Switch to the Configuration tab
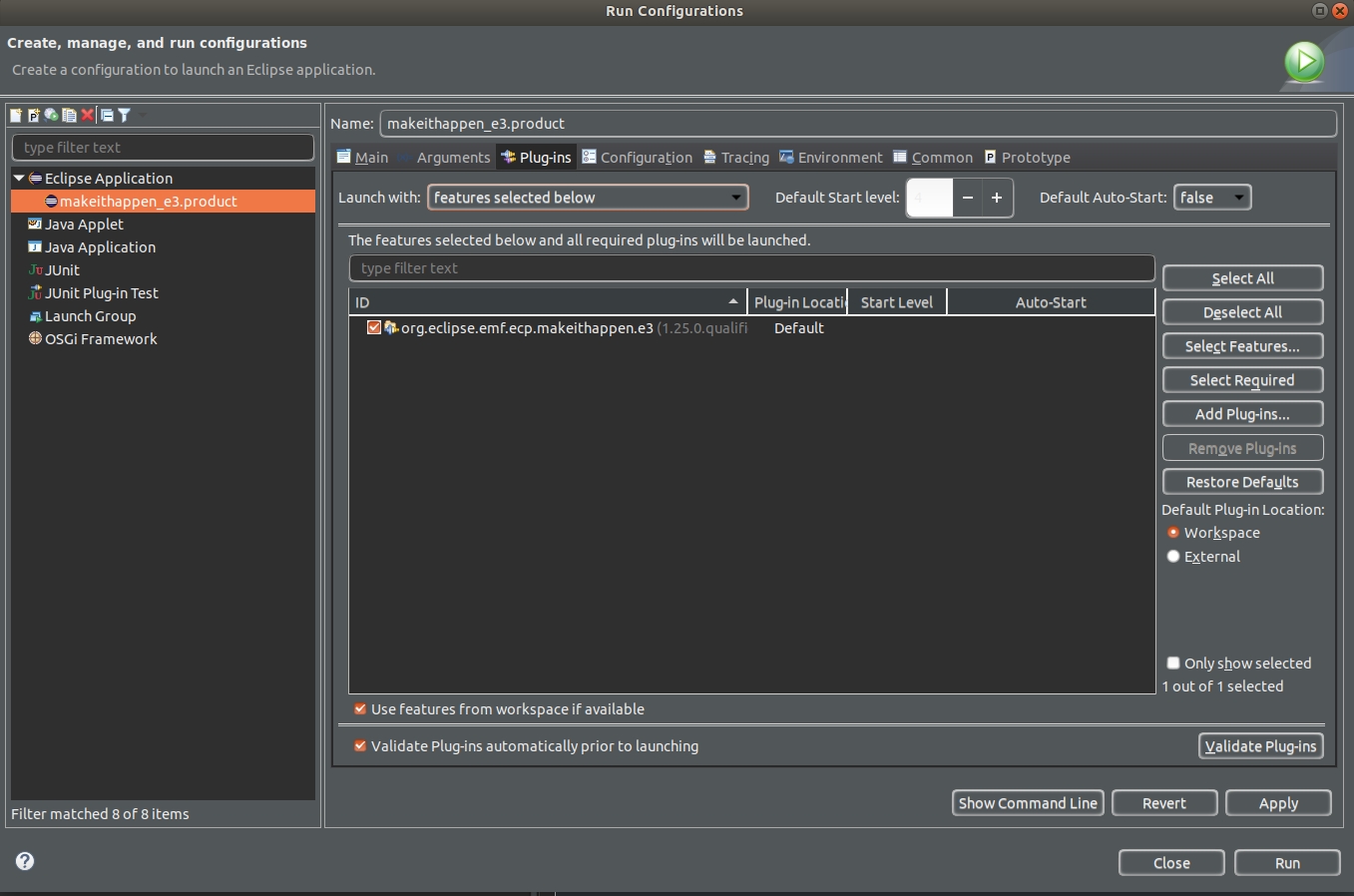Image resolution: width=1354 pixels, height=896 pixels. pos(637,157)
